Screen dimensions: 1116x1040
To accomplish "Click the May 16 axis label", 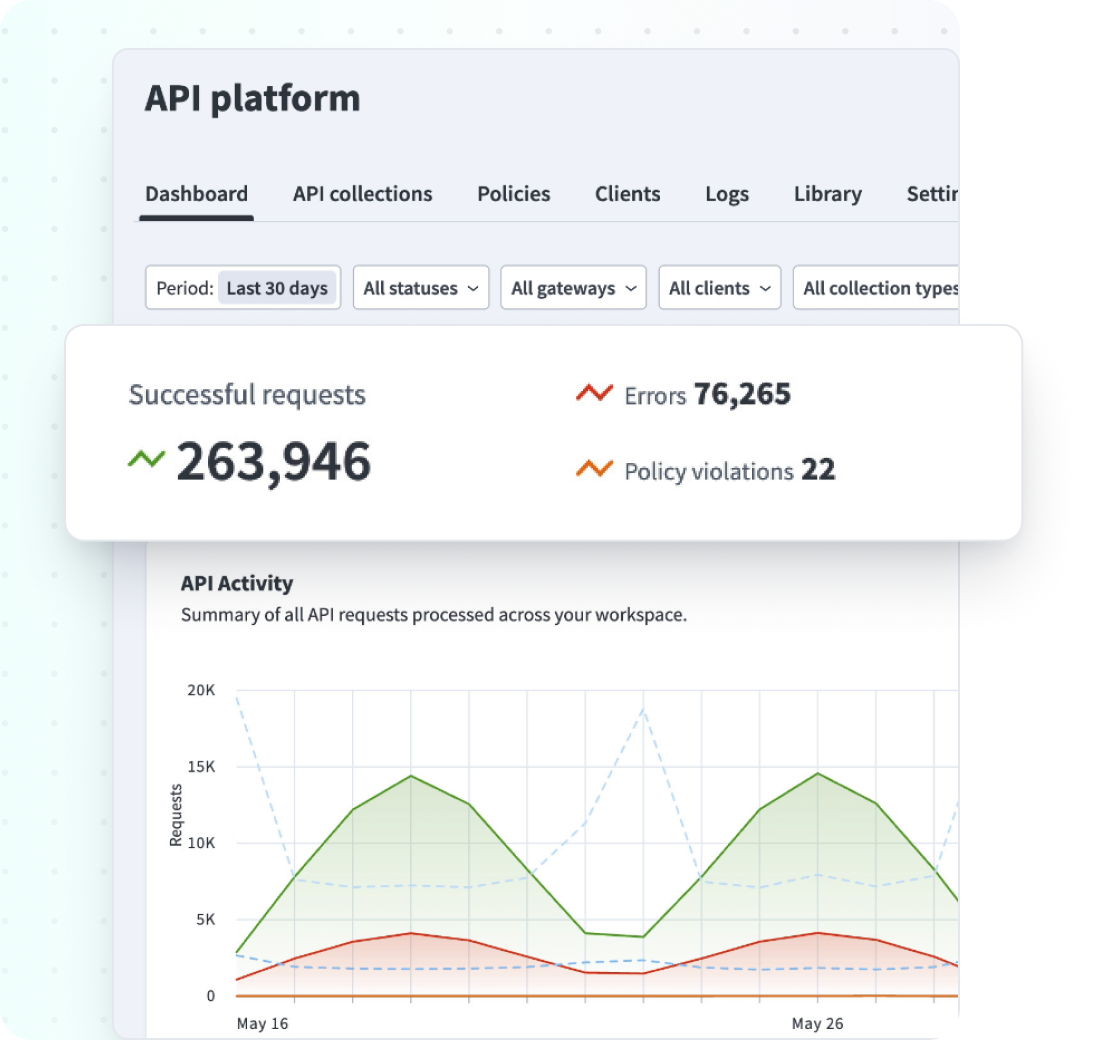I will pyautogui.click(x=262, y=1024).
